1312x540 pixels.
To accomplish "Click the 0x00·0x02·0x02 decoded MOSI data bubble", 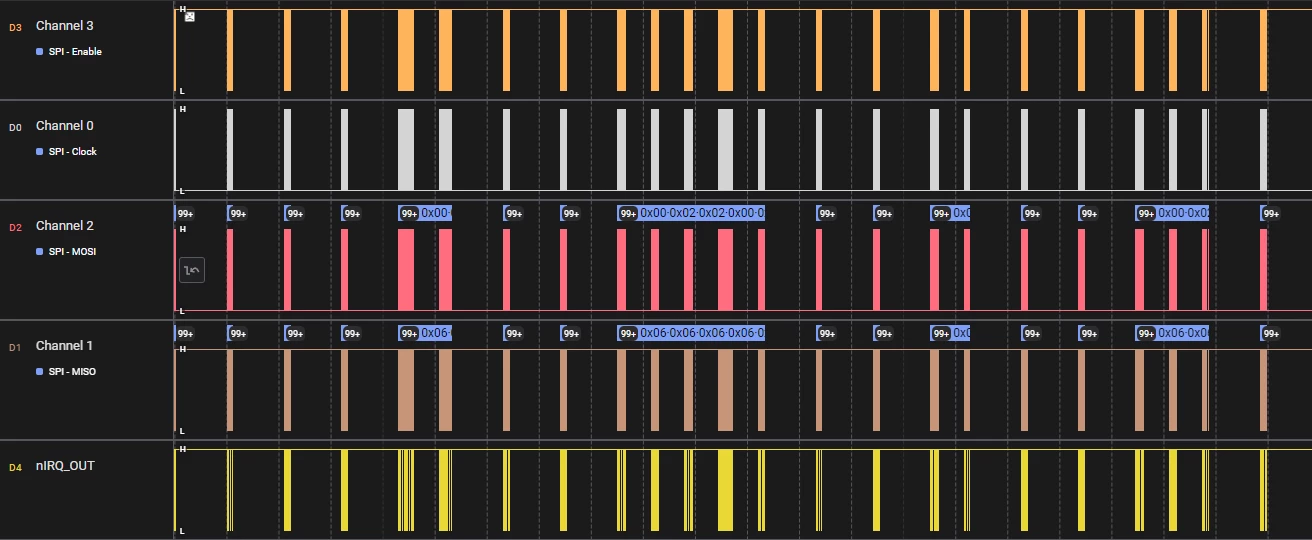I will point(702,213).
